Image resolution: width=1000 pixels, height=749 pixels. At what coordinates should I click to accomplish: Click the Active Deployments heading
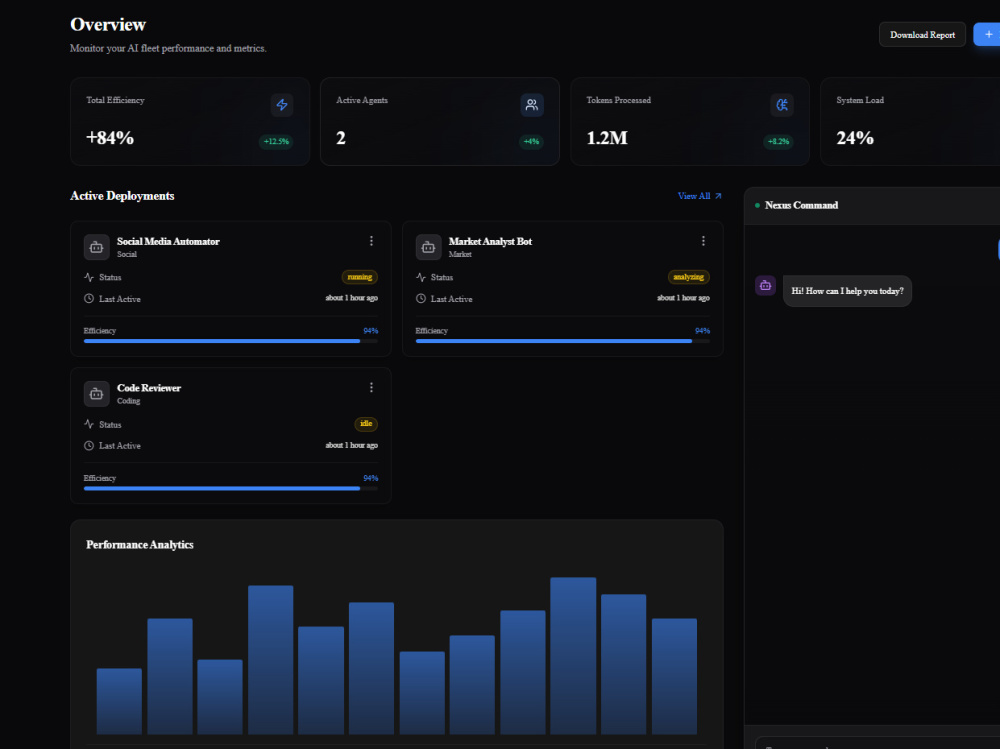(x=122, y=196)
